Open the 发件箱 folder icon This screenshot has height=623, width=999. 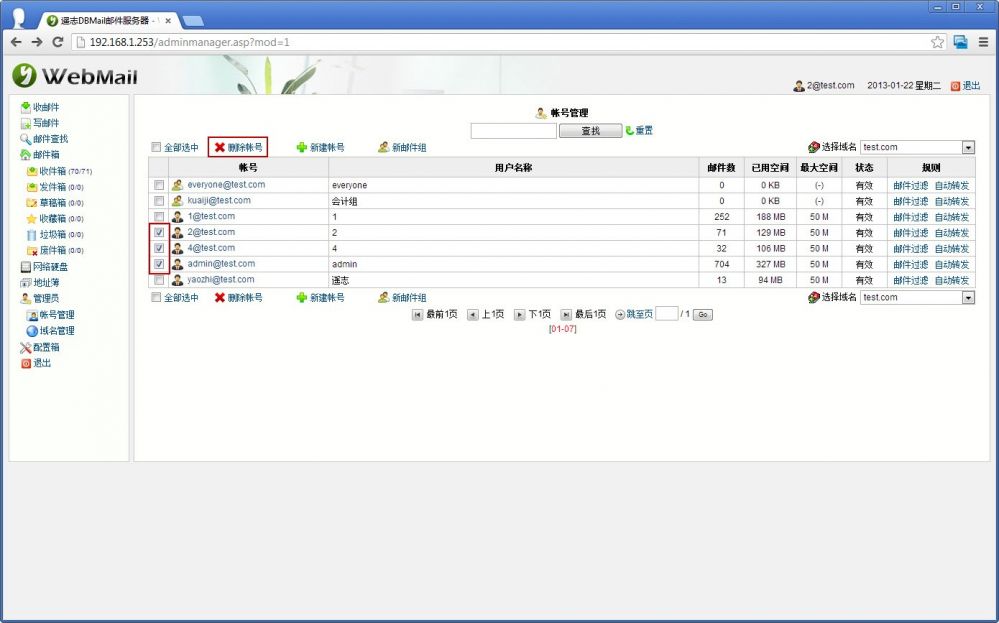coord(32,187)
